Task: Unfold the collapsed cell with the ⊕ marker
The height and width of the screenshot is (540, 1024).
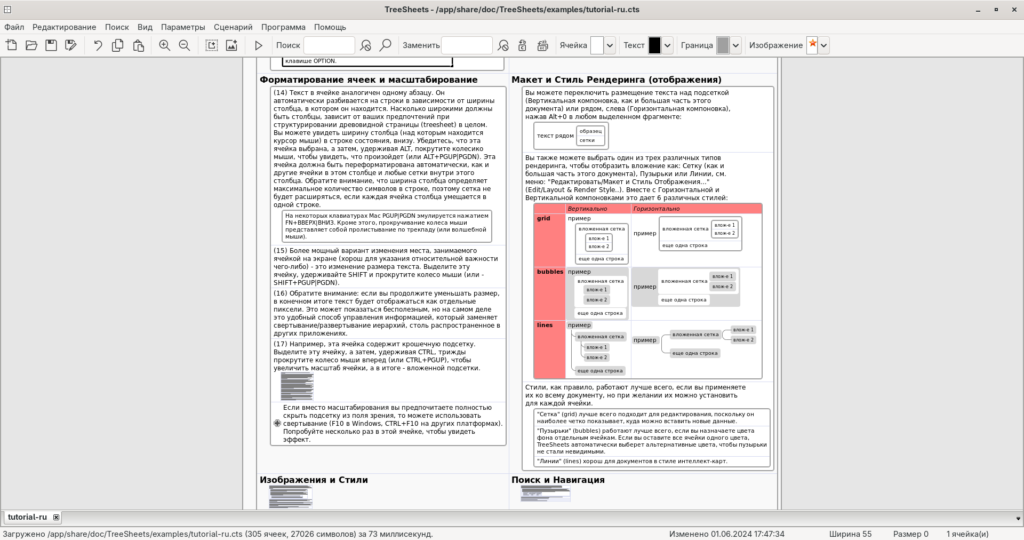Action: [x=278, y=423]
